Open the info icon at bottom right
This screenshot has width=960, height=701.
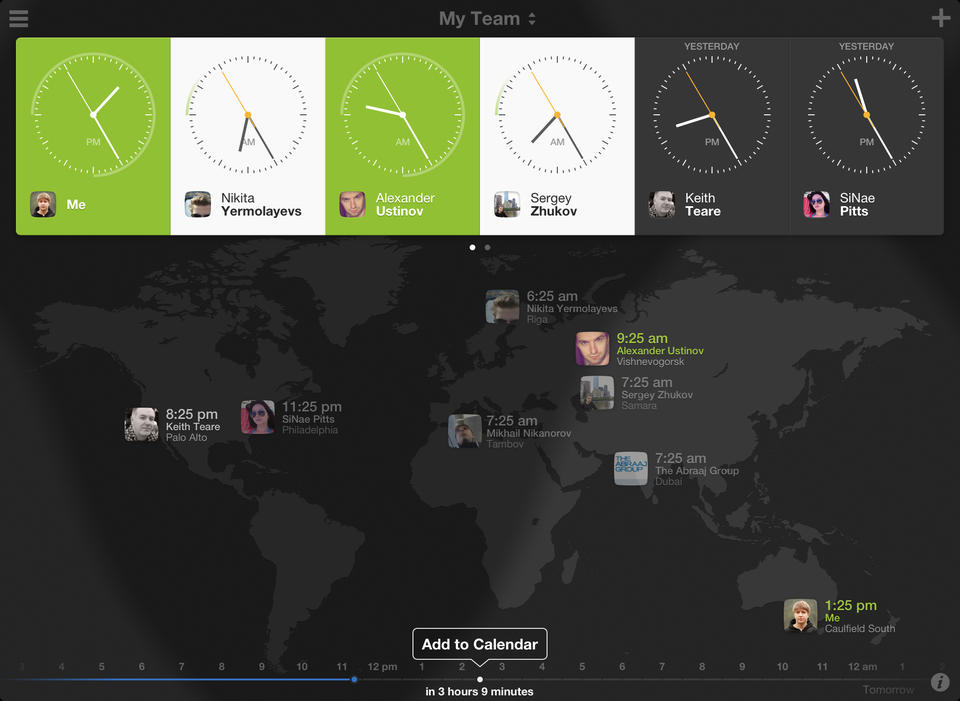coord(939,682)
